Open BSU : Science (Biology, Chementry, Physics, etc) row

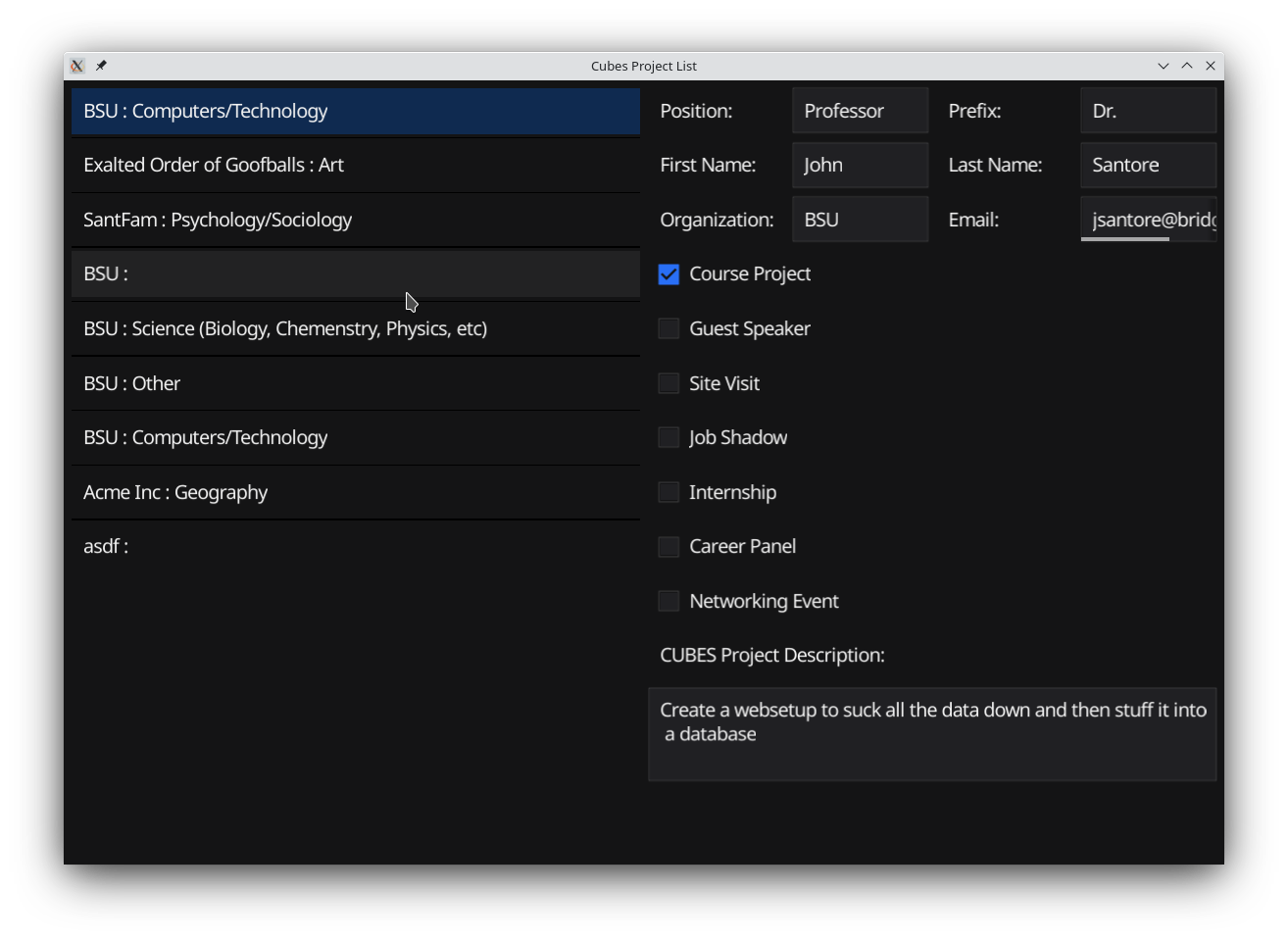click(x=356, y=328)
